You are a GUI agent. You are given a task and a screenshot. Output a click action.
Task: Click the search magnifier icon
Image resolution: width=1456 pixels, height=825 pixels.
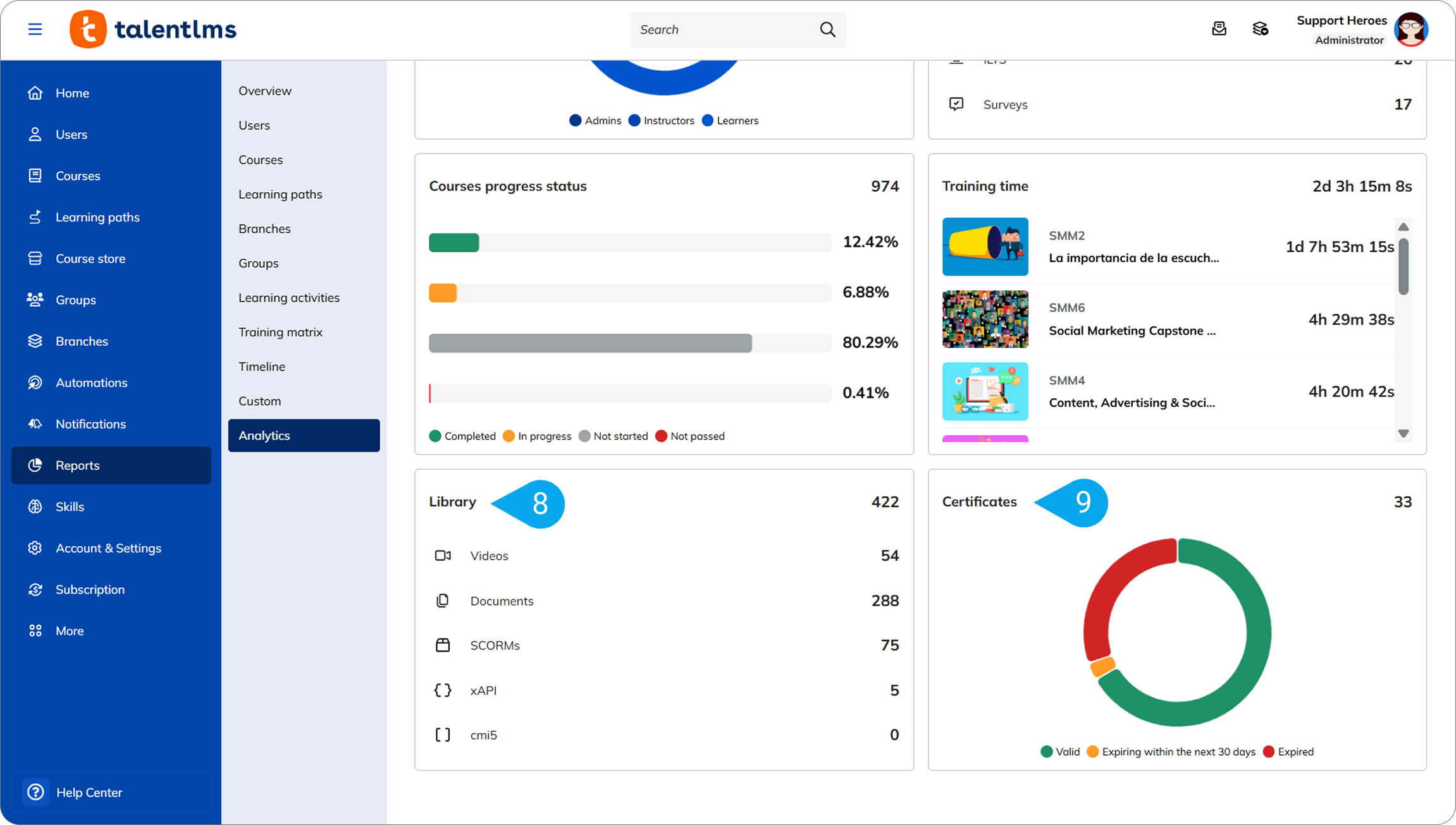pos(827,29)
